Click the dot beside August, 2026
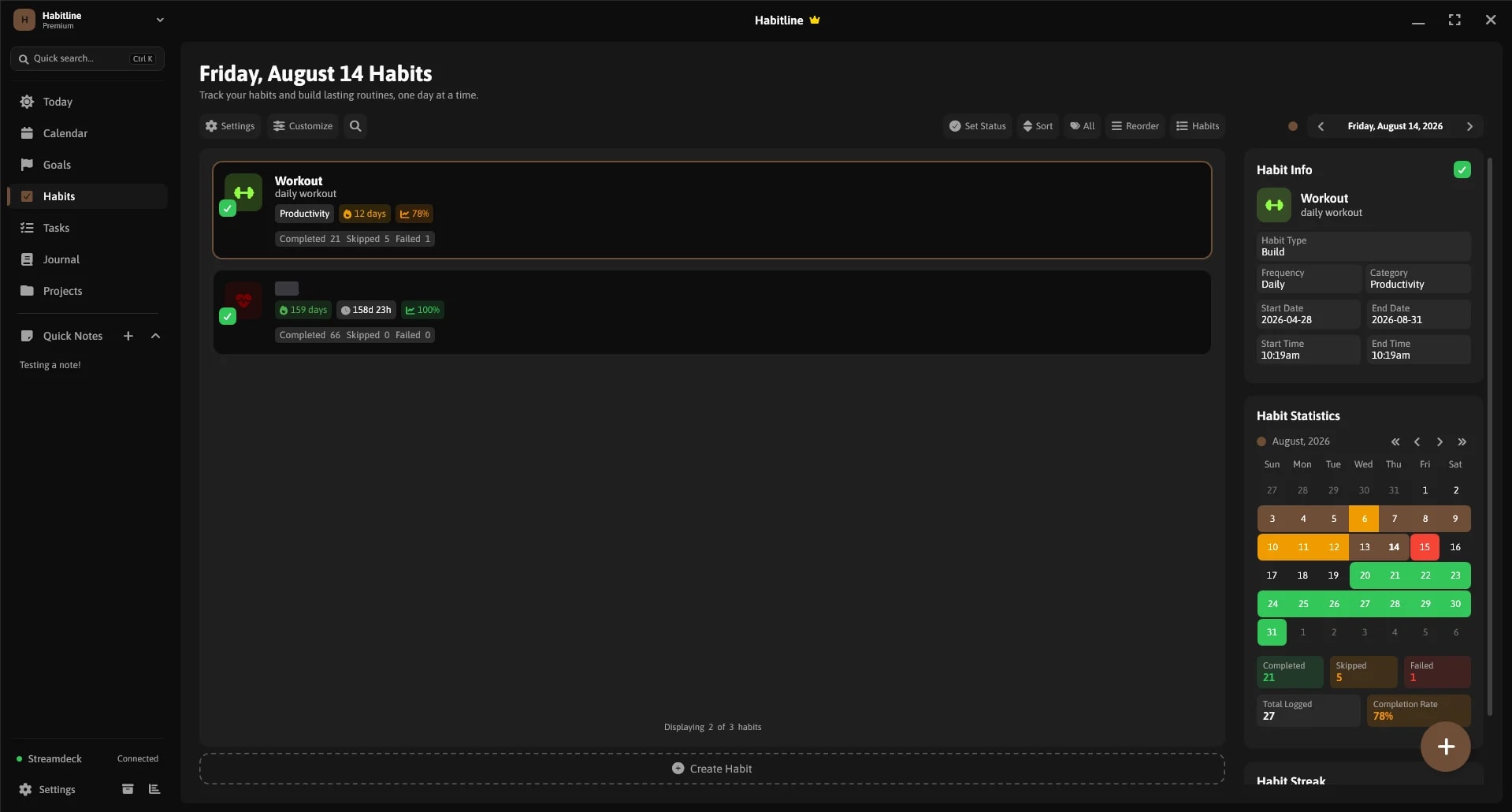The width and height of the screenshot is (1512, 812). [1261, 441]
